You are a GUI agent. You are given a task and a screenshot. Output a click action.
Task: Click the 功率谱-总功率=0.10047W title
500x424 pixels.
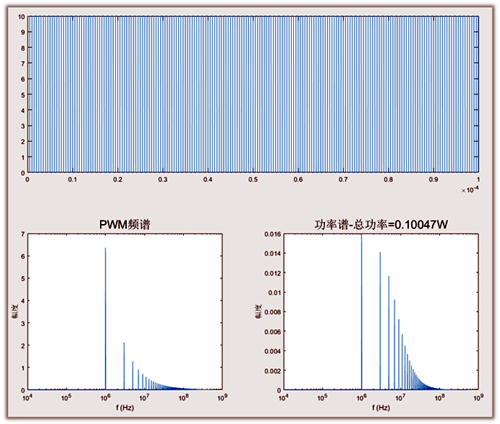coord(381,224)
